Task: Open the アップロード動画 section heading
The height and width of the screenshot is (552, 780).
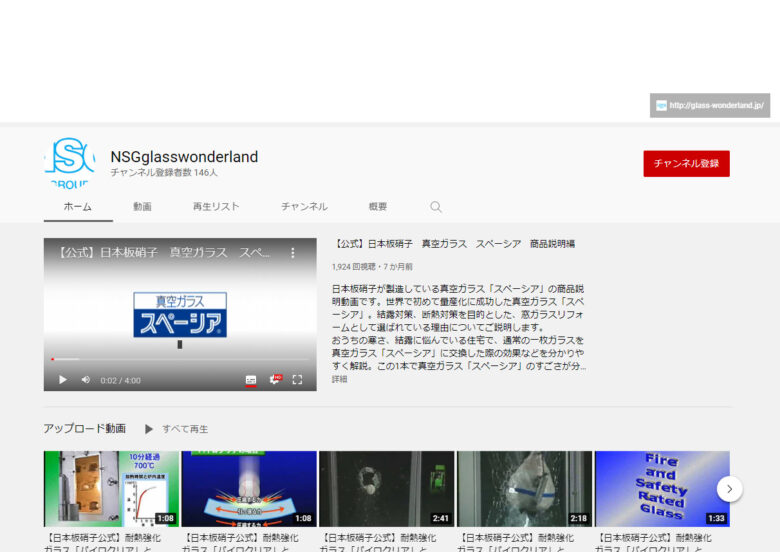Action: pyautogui.click(x=85, y=429)
